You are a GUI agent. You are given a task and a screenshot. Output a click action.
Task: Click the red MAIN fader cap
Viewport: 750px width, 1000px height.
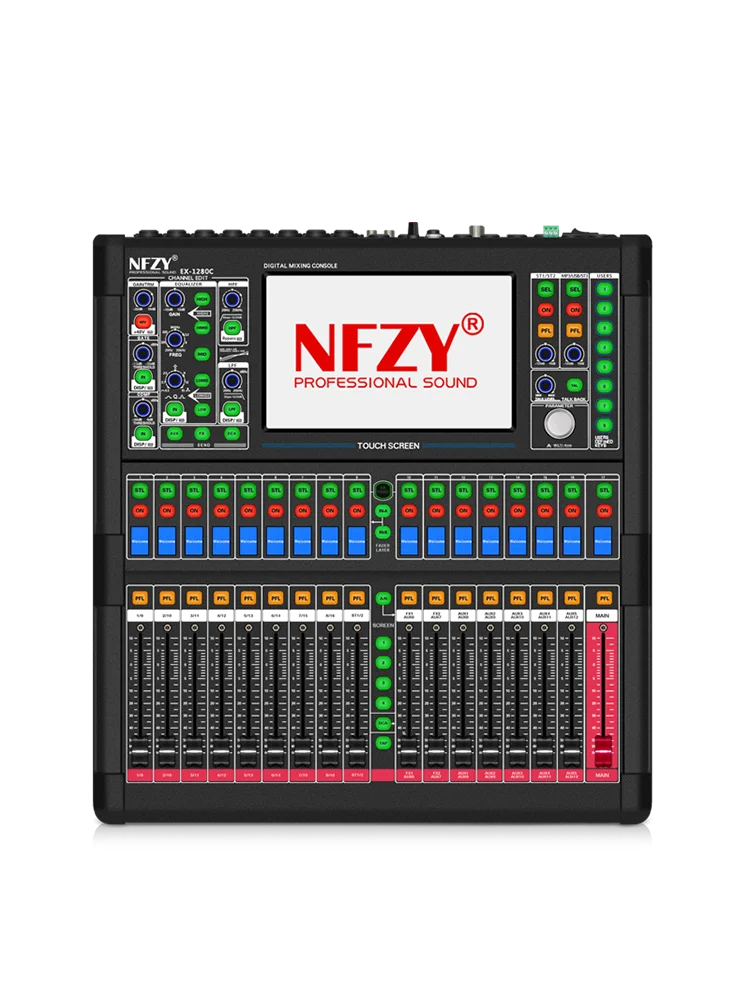(x=603, y=753)
